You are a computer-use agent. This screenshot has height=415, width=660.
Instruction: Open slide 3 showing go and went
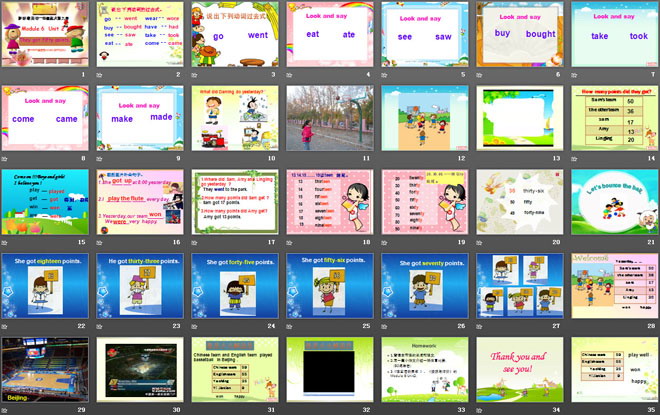click(235, 34)
